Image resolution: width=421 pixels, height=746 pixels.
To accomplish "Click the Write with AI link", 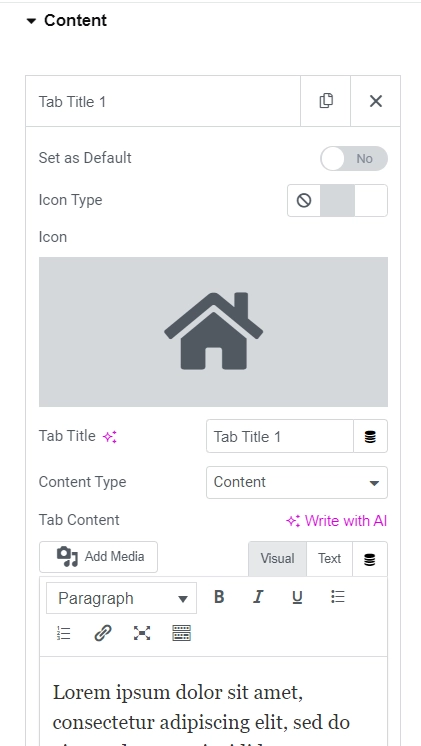I will [x=336, y=520].
